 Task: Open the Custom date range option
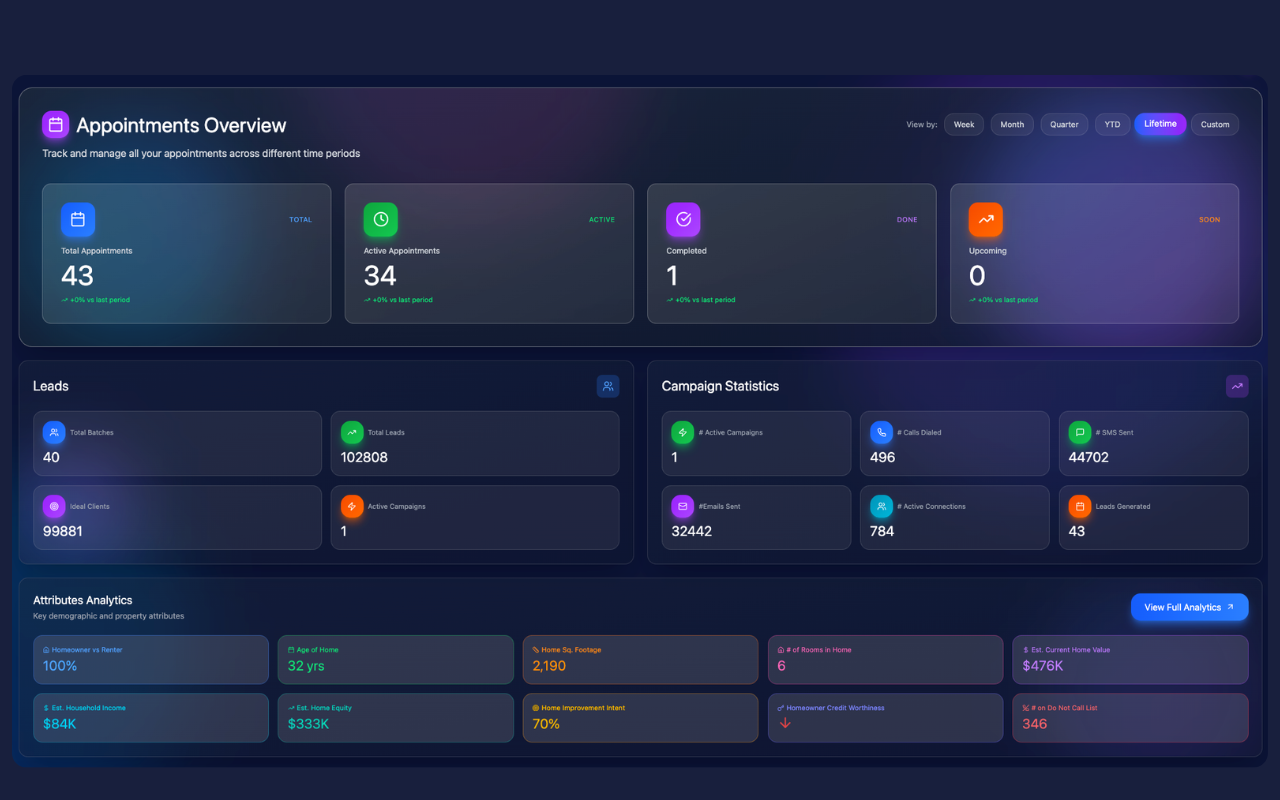click(x=1215, y=125)
